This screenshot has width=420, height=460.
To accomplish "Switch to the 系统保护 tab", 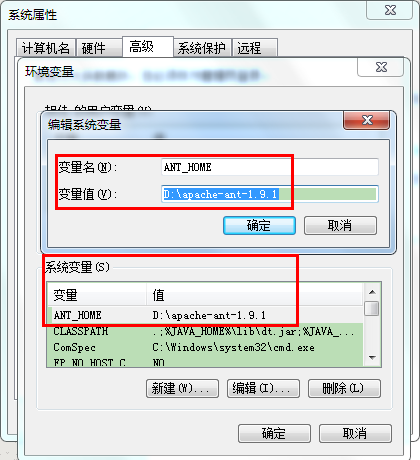I will click(x=202, y=48).
